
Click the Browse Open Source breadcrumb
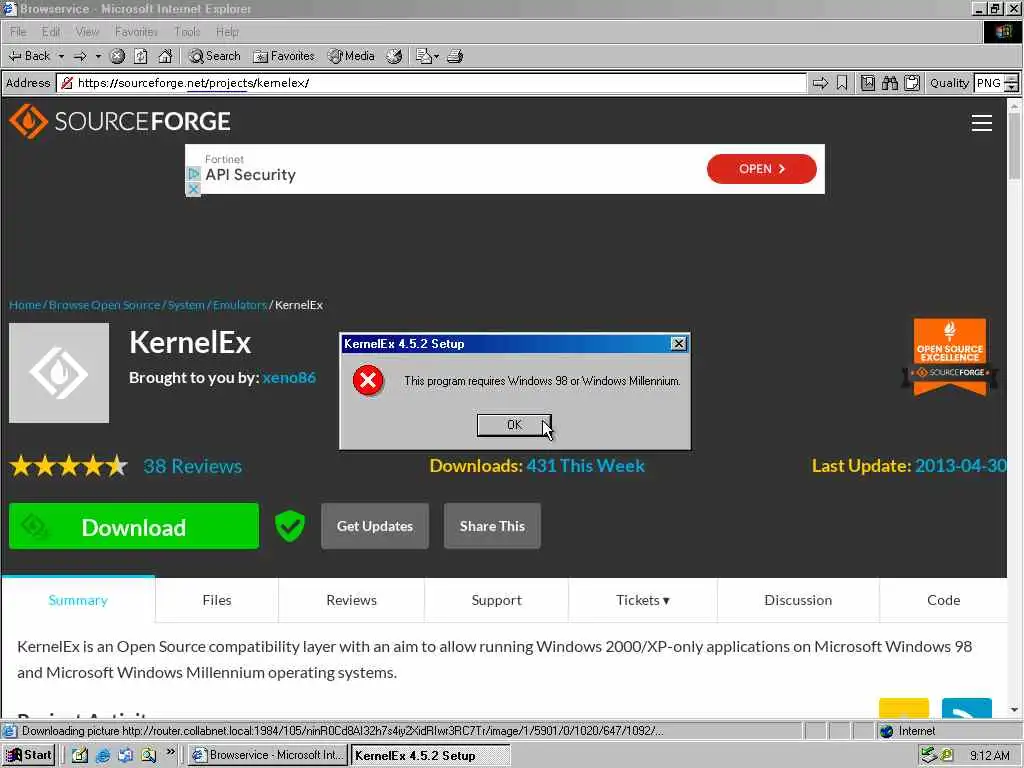tap(104, 305)
